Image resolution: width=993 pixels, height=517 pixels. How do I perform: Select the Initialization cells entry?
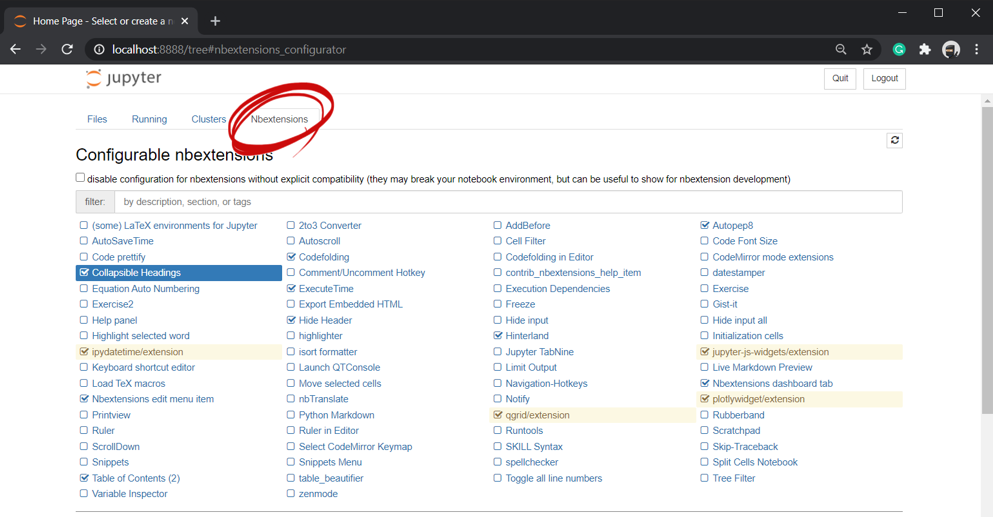coord(747,336)
